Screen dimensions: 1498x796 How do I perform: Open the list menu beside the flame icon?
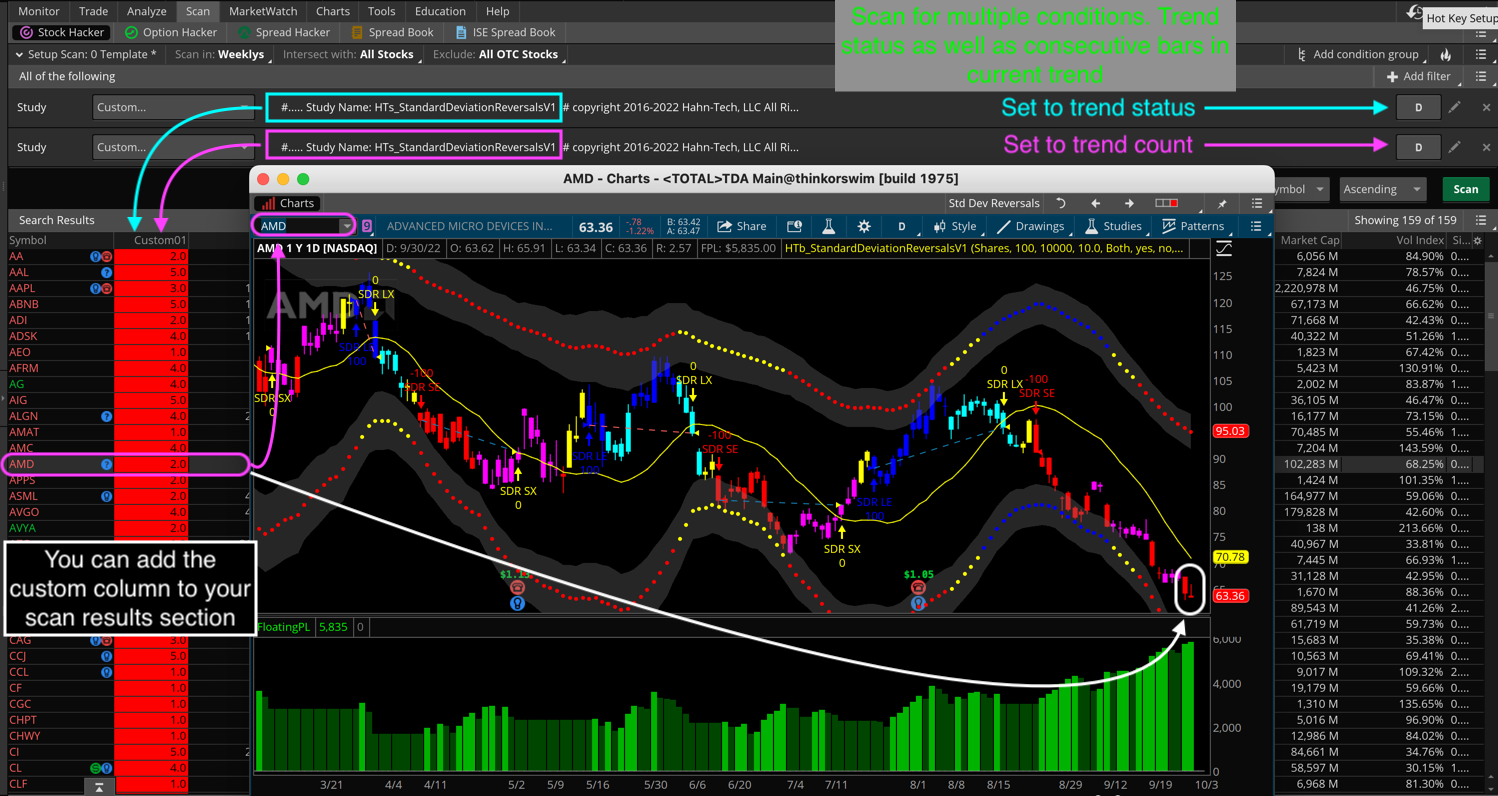pos(1481,54)
